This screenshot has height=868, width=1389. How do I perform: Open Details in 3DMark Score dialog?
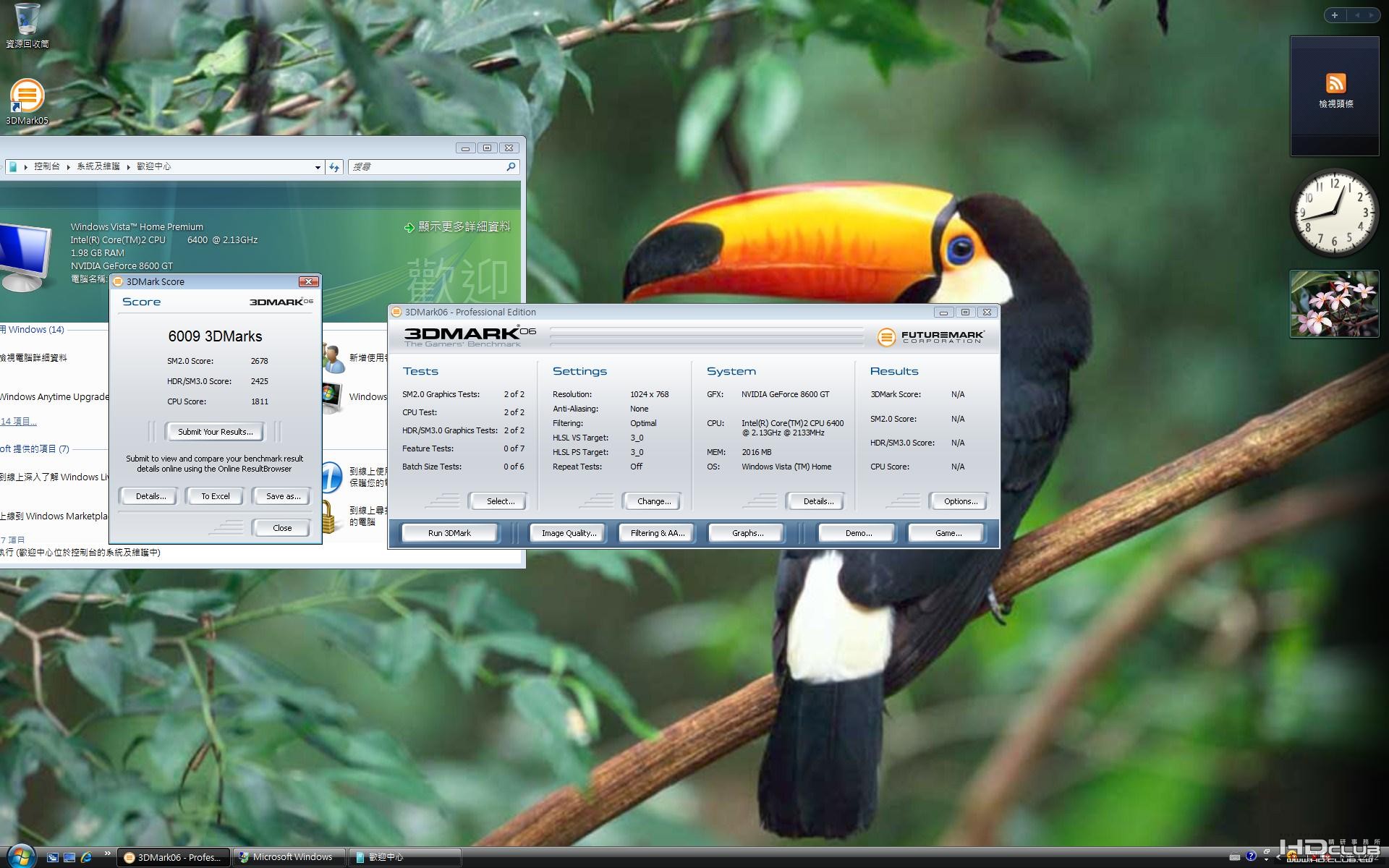coord(150,496)
